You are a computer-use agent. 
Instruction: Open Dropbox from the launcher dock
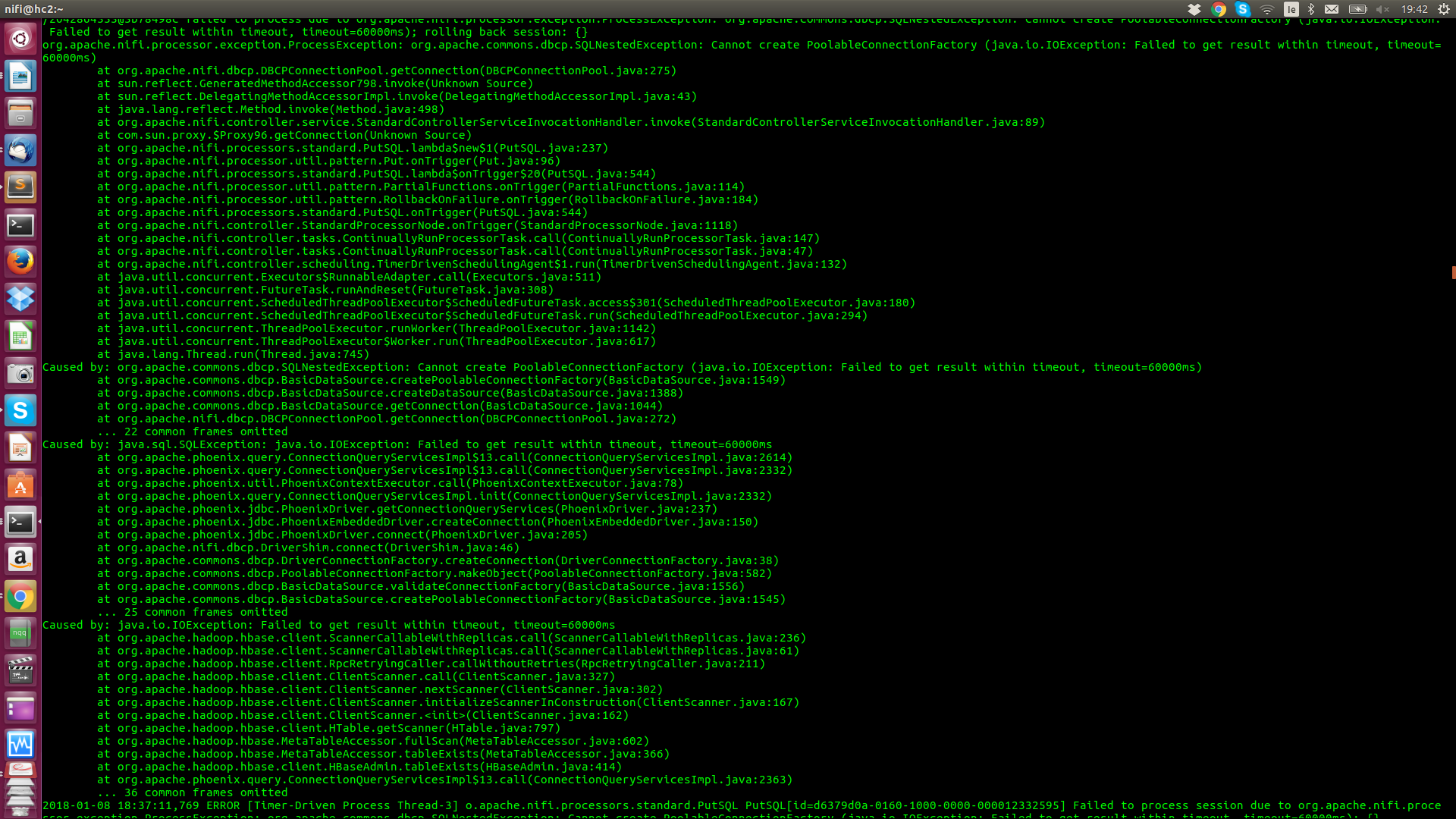(x=20, y=299)
